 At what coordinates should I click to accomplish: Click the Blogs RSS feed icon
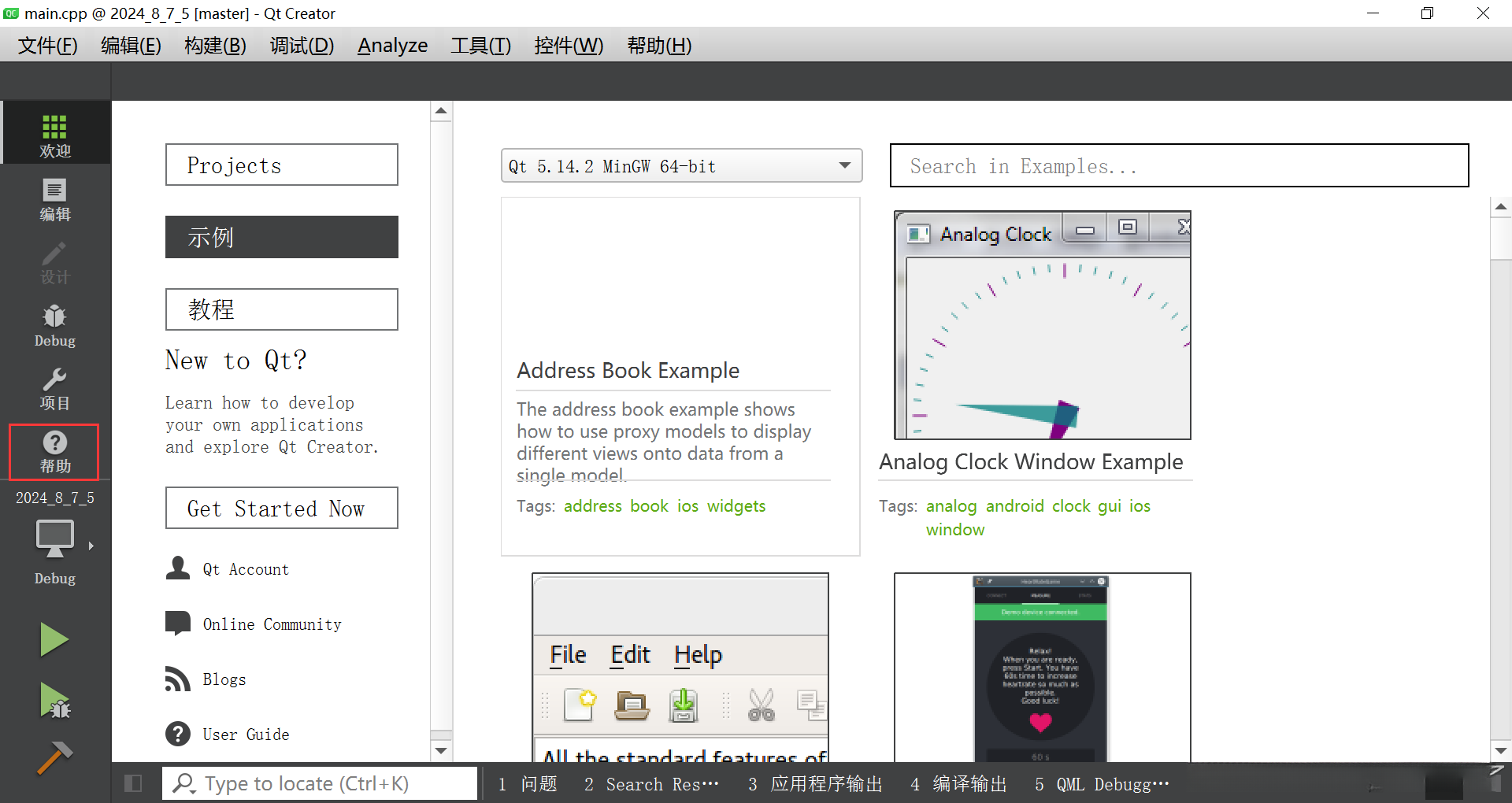pyautogui.click(x=178, y=678)
